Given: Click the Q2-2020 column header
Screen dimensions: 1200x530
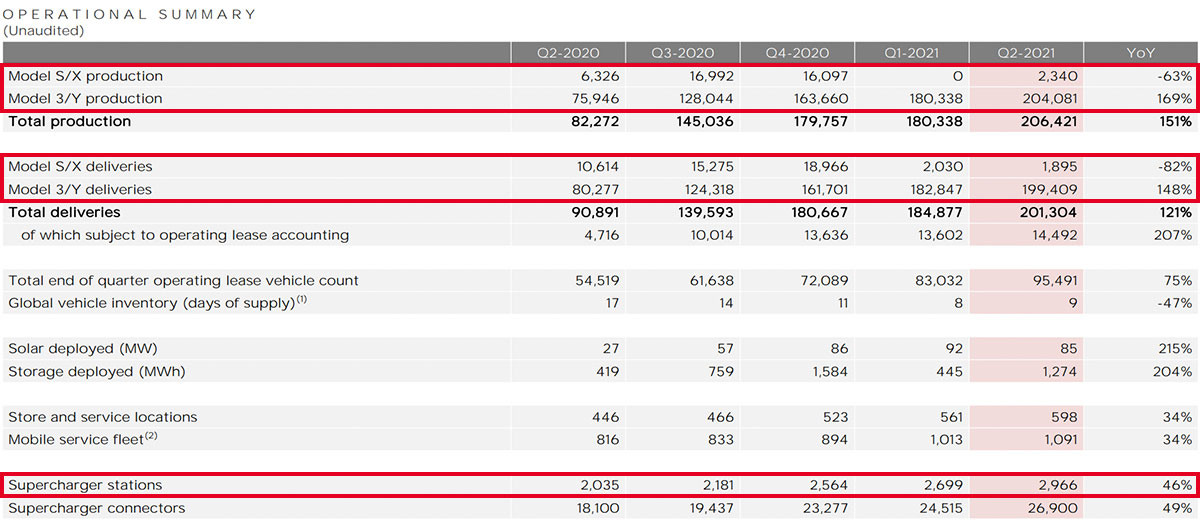Looking at the screenshot, I should pos(567,54).
